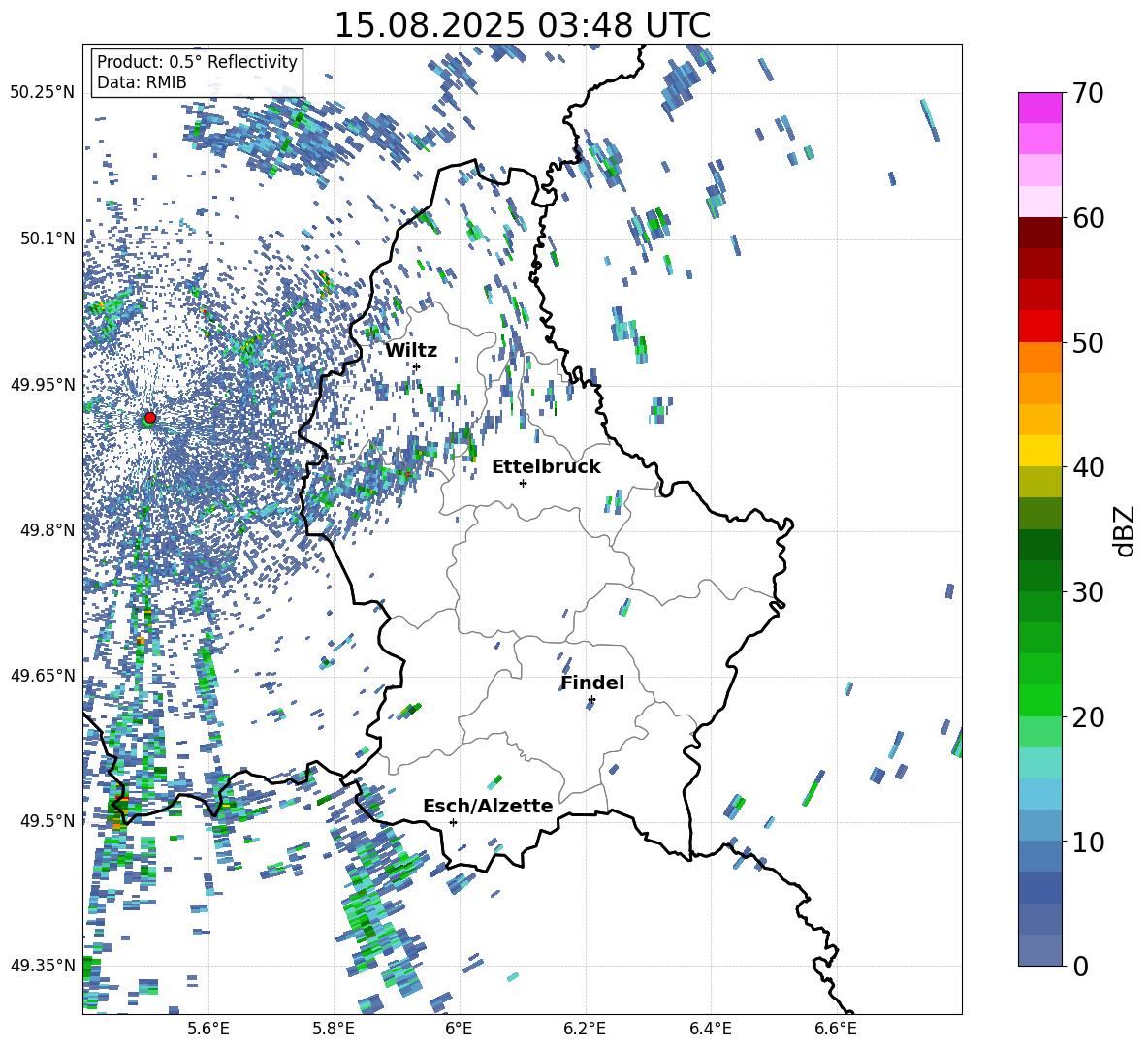
Task: Click the 49.35°N latitude label
Action: pos(43,966)
